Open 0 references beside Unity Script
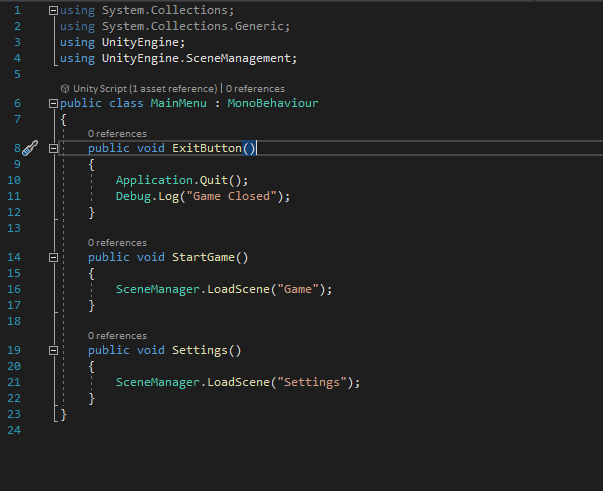This screenshot has width=603, height=491. 255,89
